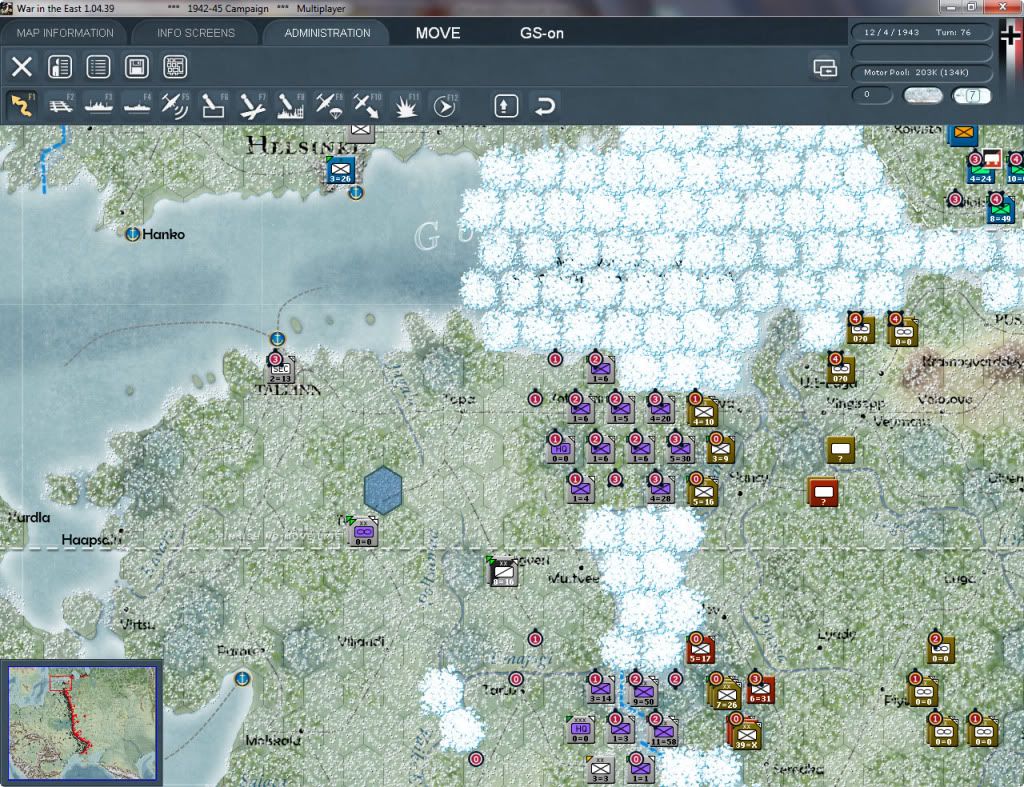The image size is (1024, 787).
Task: Open the INFO SCREENS tab
Action: (x=195, y=33)
